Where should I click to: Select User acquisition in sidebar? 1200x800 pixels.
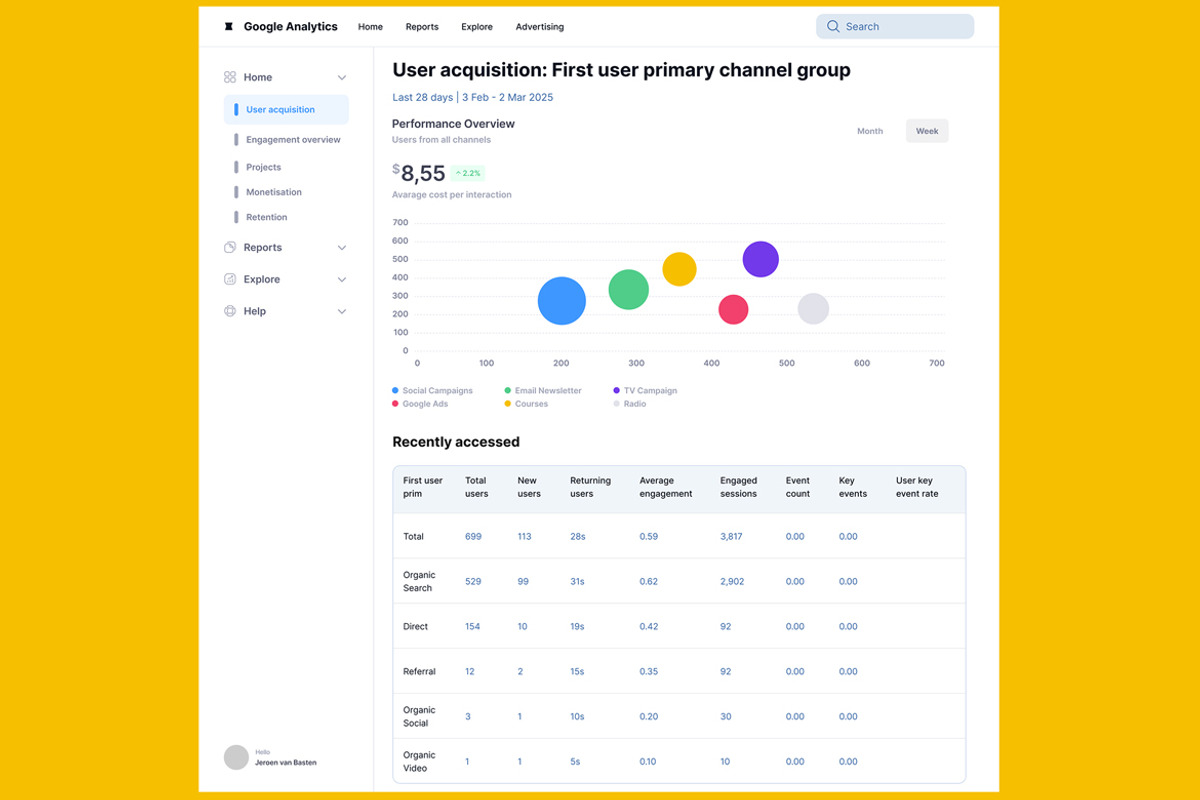coord(286,110)
